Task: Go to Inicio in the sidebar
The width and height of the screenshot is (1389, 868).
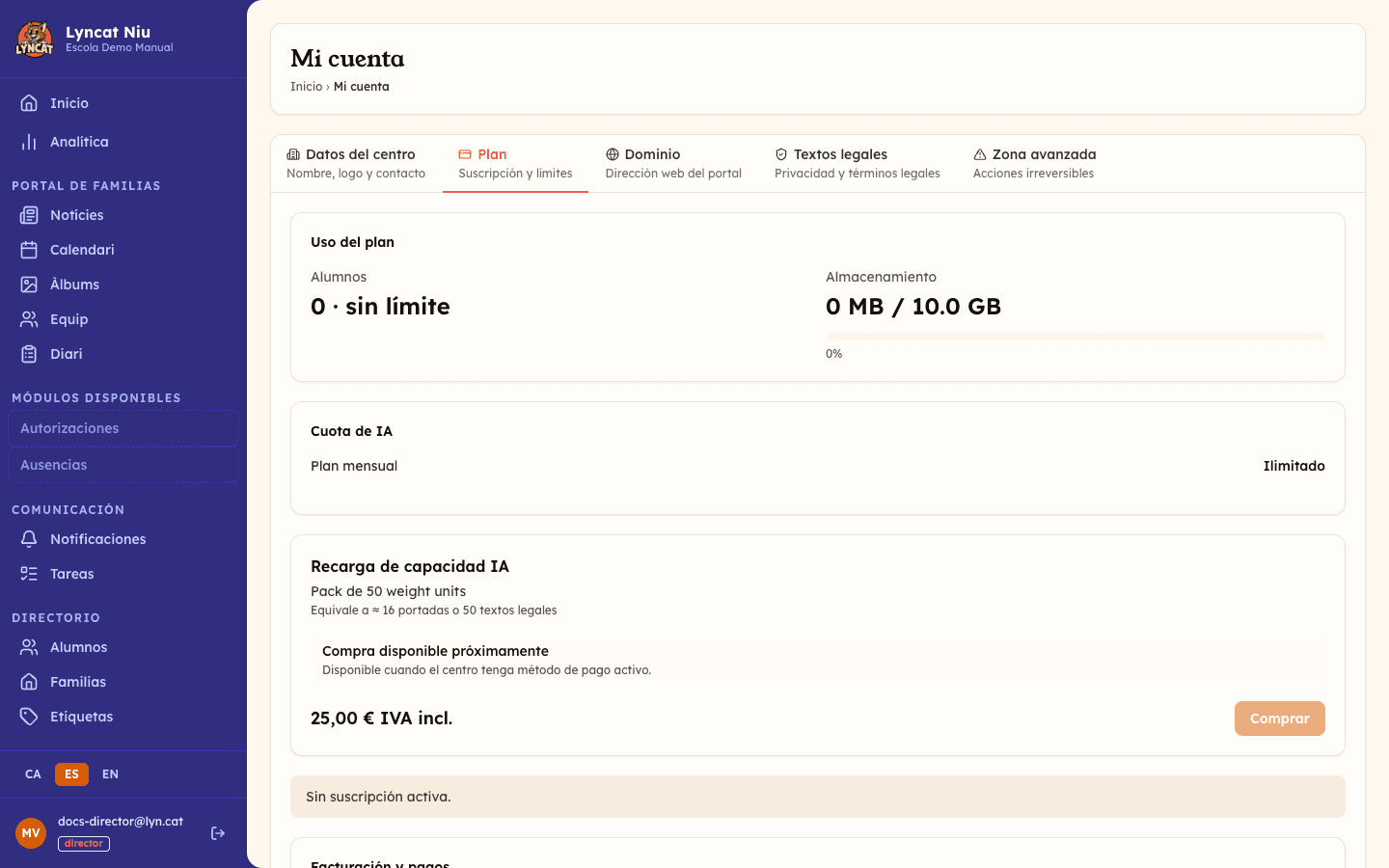Action: [x=123, y=103]
